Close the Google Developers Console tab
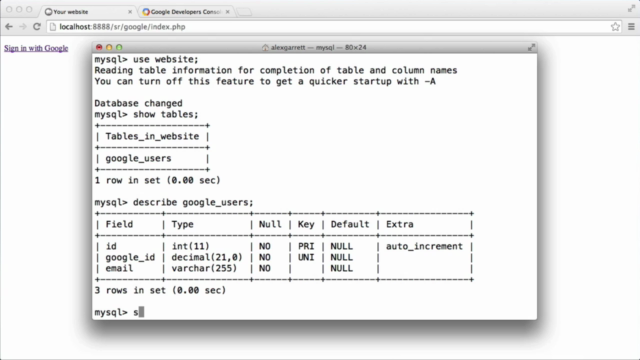The width and height of the screenshot is (640, 360). [x=227, y=12]
